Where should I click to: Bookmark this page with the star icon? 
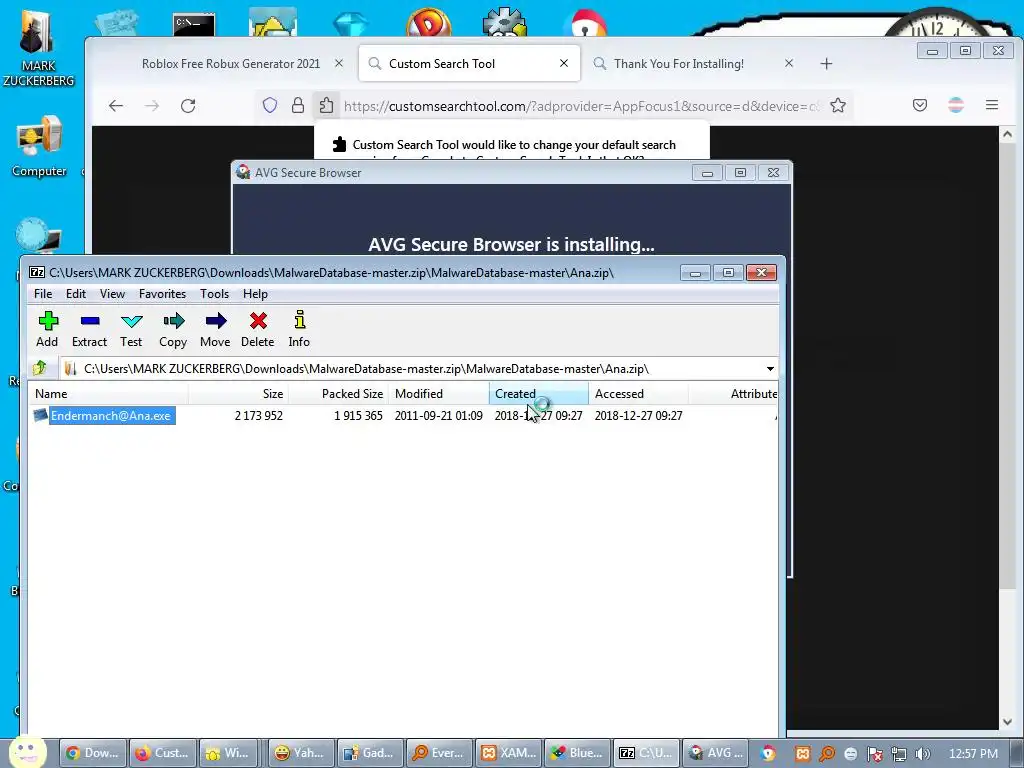(838, 105)
